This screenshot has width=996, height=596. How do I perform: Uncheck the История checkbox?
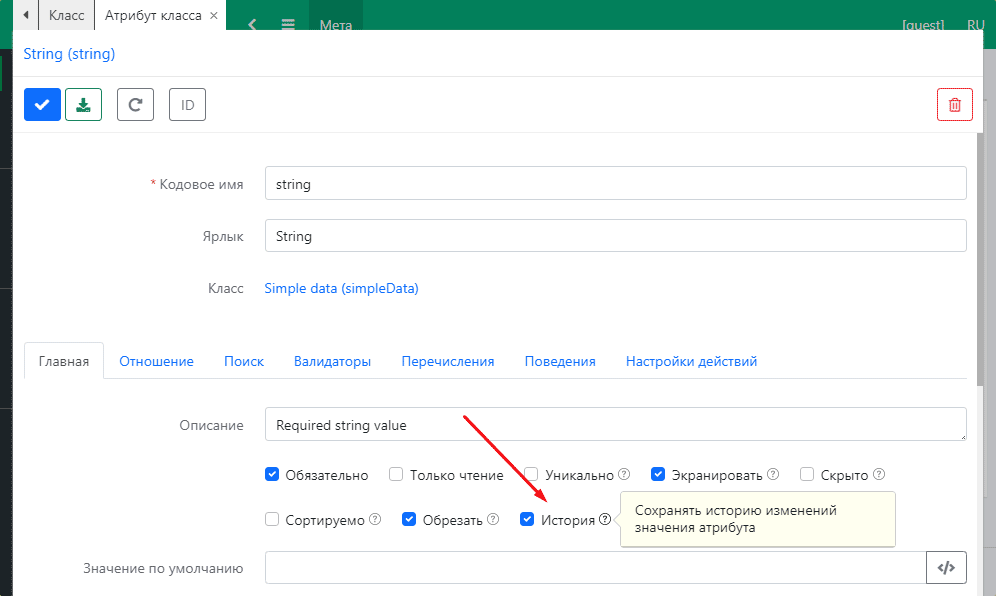click(x=527, y=519)
